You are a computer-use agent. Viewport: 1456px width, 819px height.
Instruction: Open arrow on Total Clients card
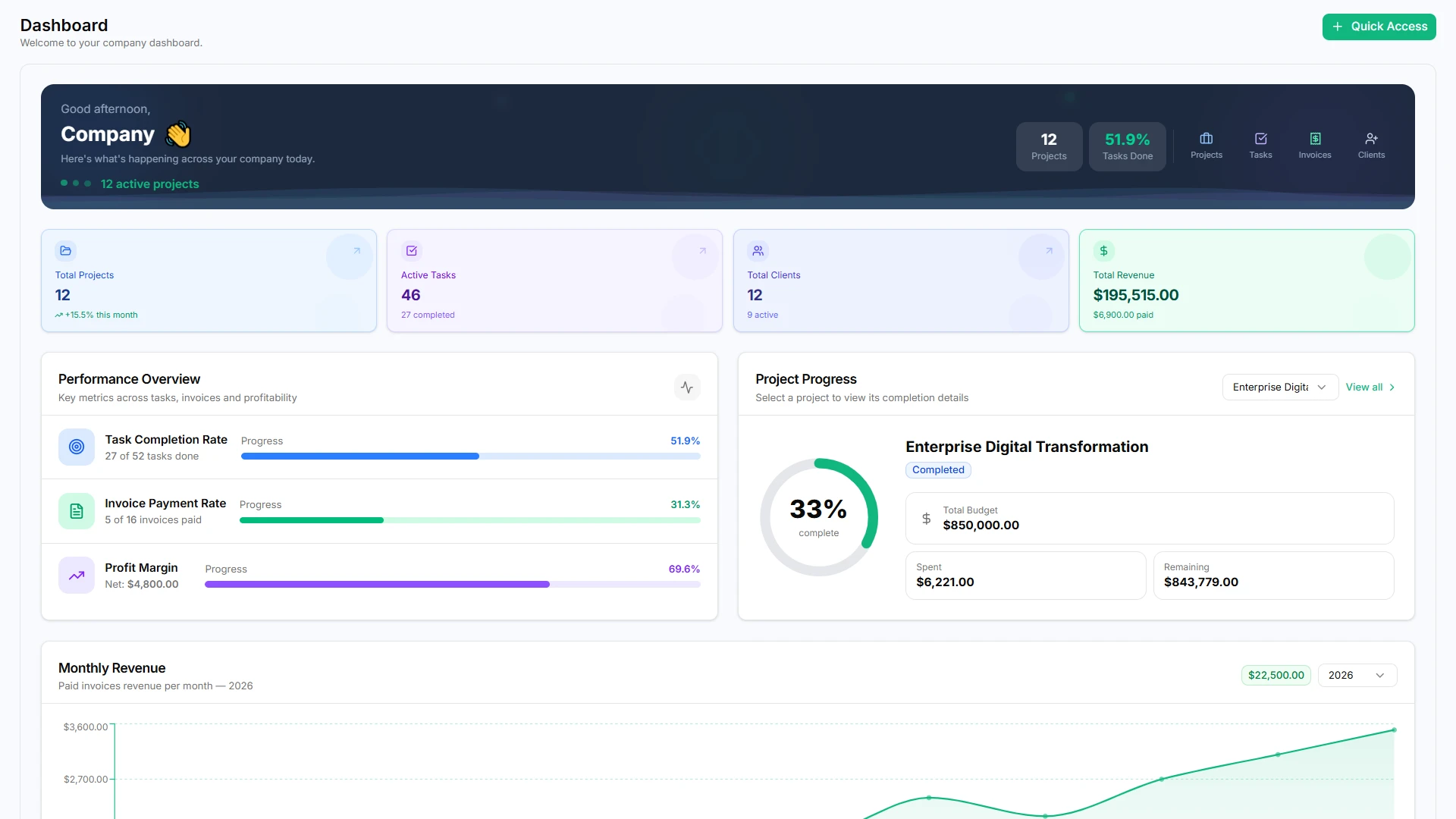[x=1049, y=251]
